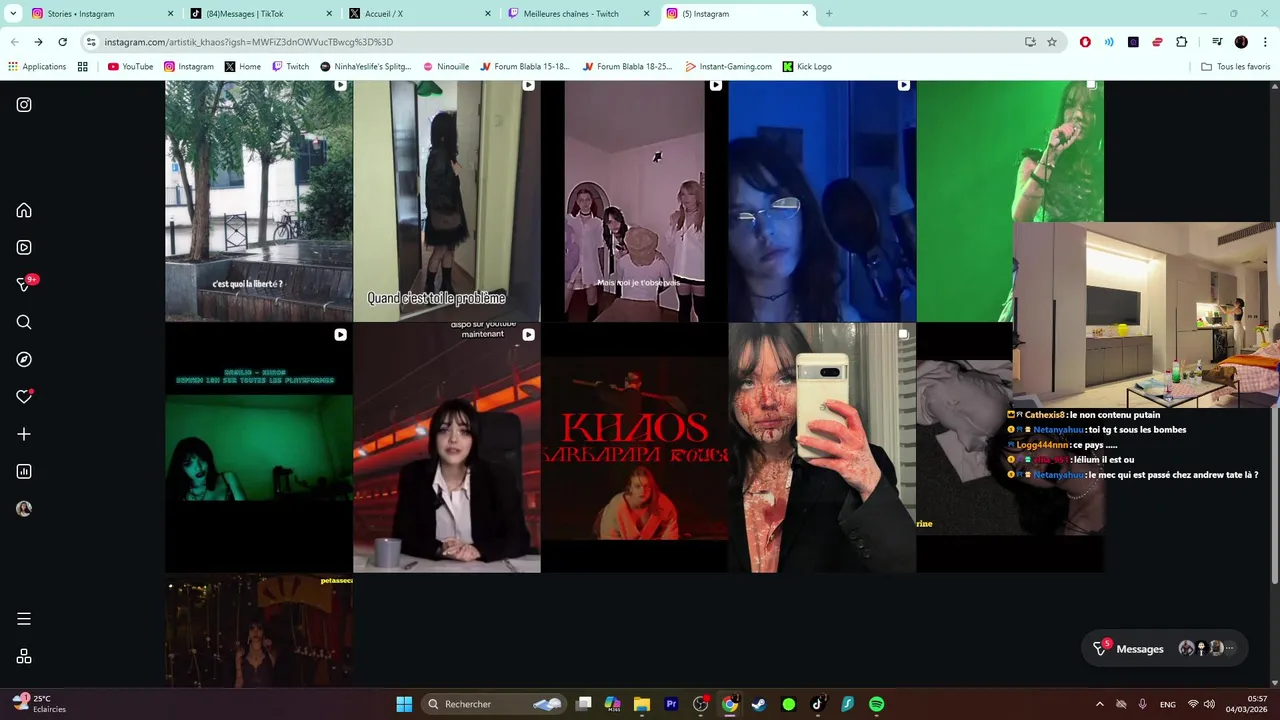Click the install app icon in address bar
This screenshot has width=1280, height=720.
[1030, 42]
